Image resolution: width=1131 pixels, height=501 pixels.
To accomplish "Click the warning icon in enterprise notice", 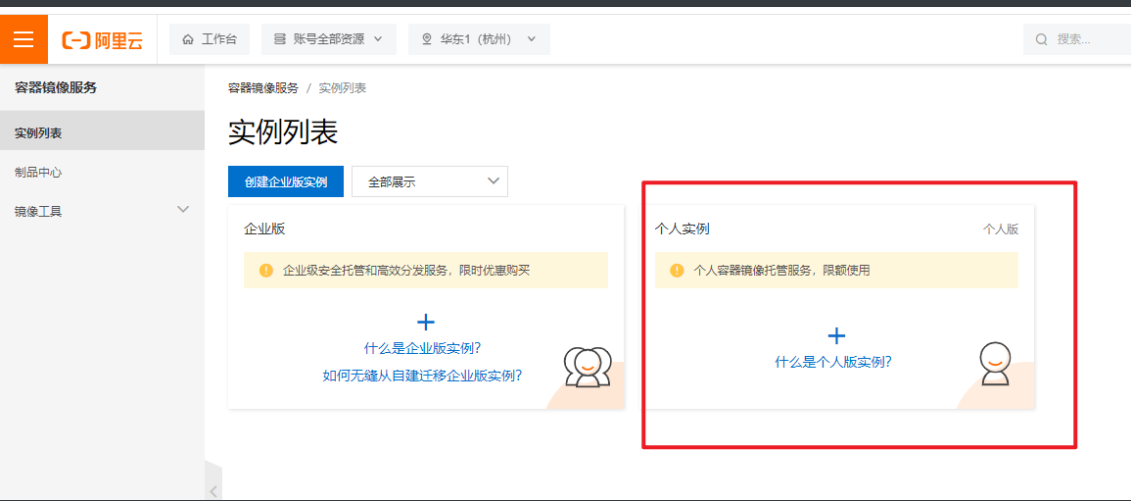I will tap(266, 270).
